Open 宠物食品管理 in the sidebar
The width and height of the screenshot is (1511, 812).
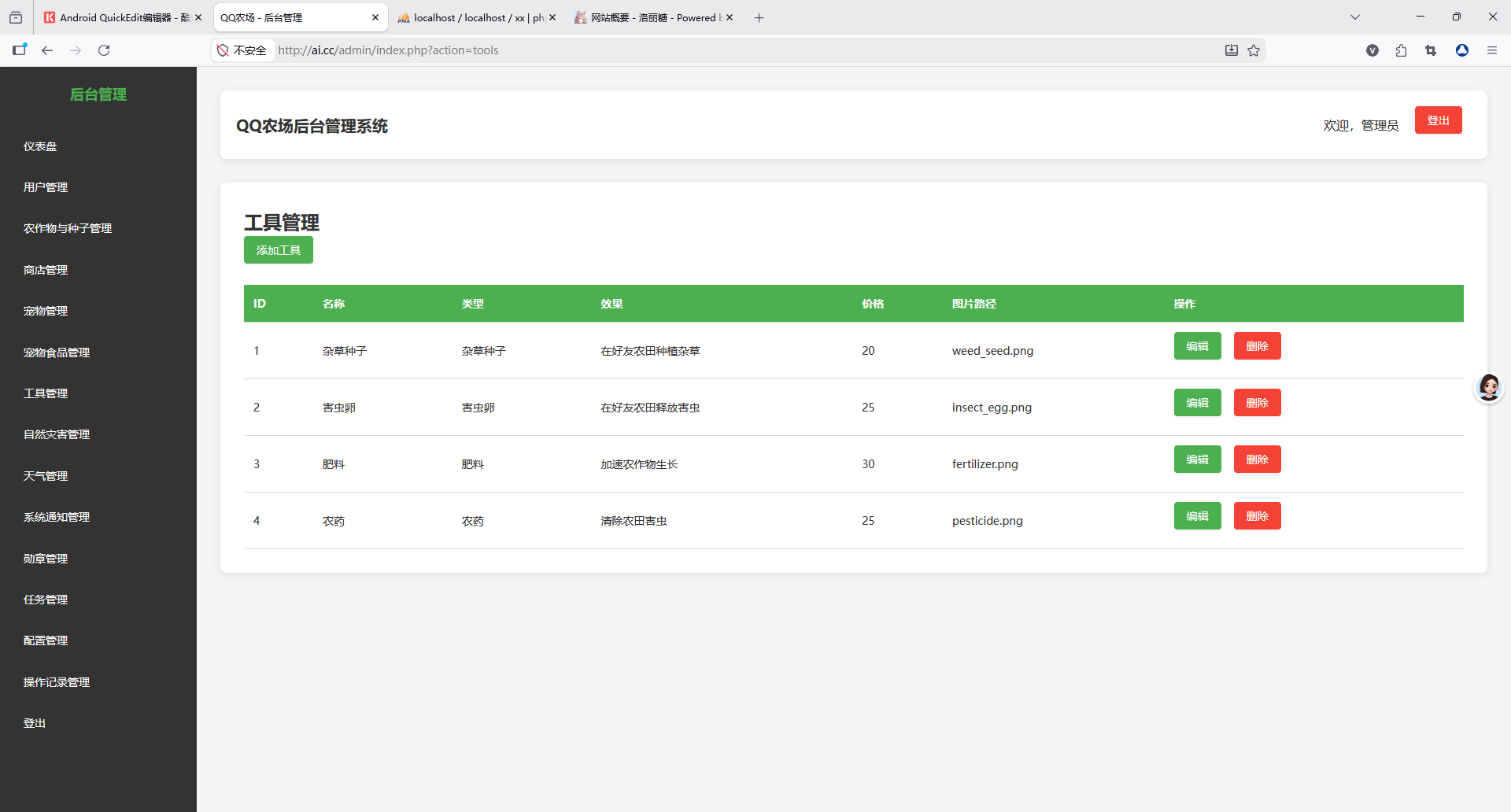[57, 352]
